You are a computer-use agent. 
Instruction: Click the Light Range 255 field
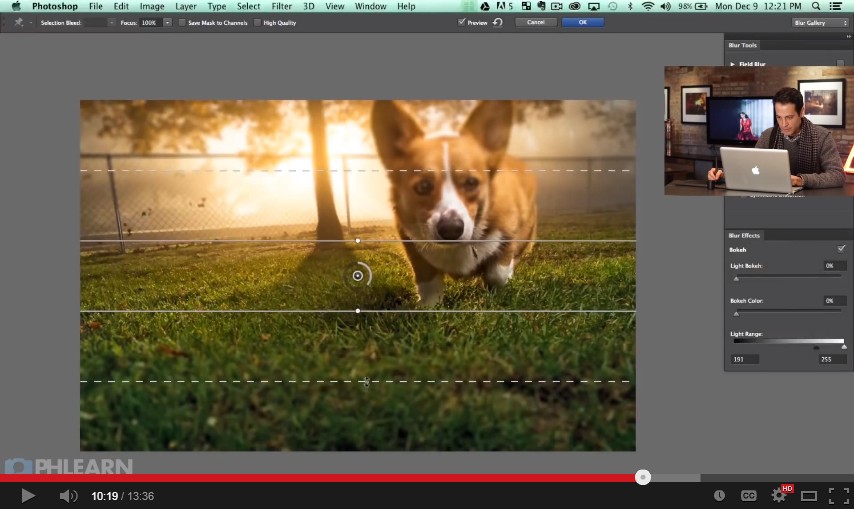pos(832,359)
